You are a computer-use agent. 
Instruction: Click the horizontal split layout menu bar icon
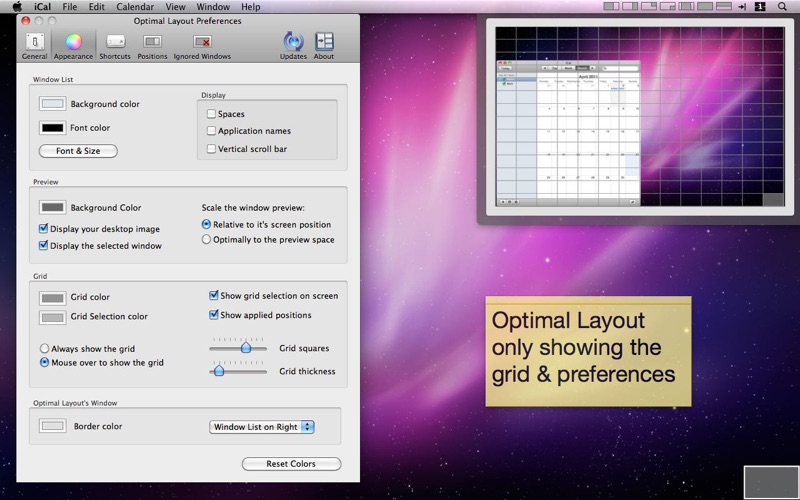click(x=724, y=7)
